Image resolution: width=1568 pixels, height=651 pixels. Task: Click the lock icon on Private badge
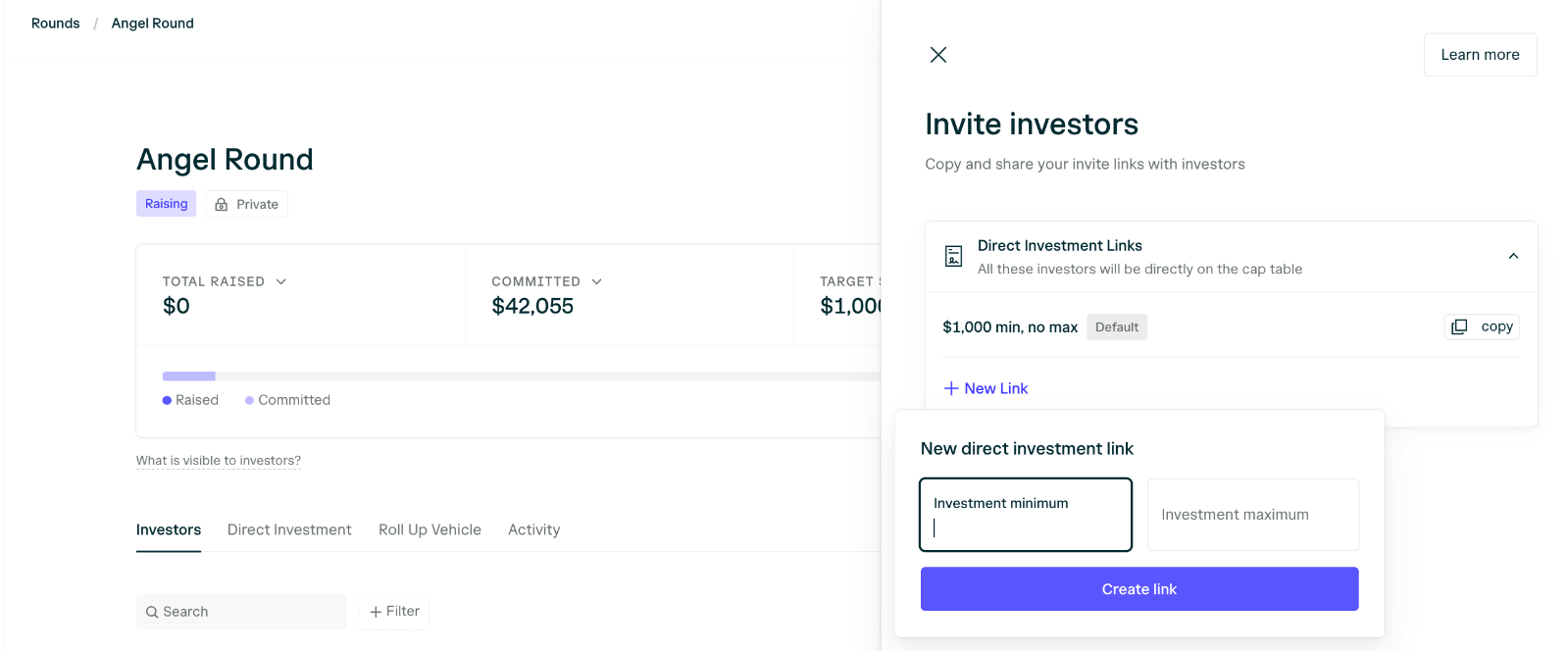click(222, 204)
